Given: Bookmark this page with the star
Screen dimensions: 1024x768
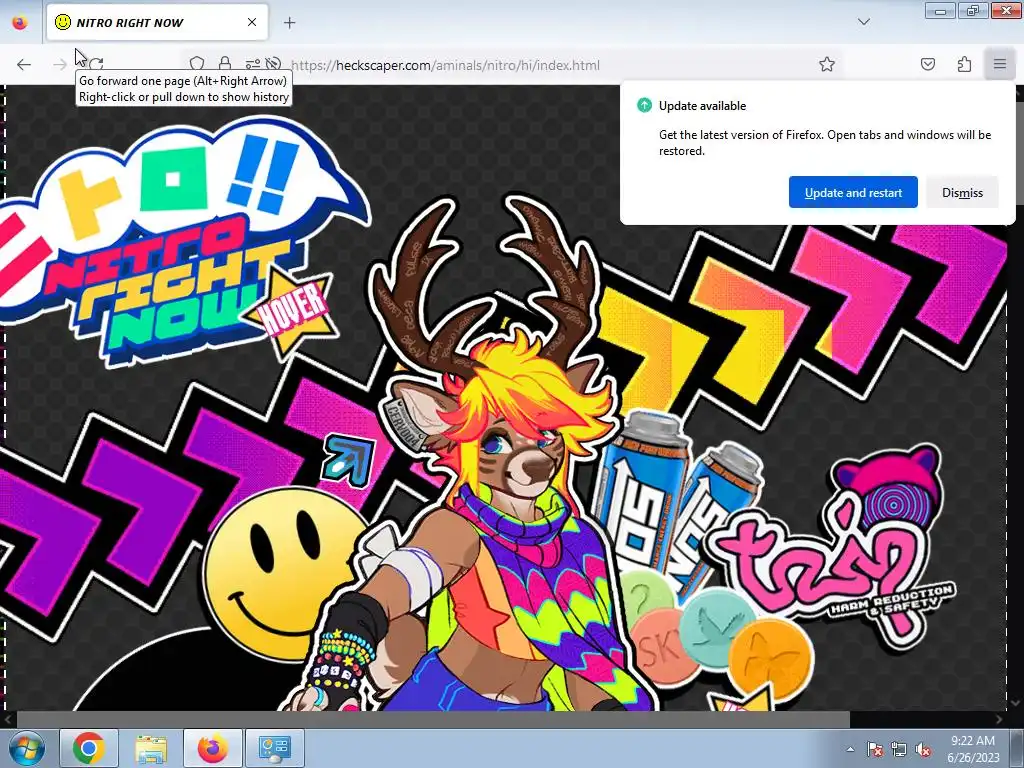Looking at the screenshot, I should click(827, 64).
